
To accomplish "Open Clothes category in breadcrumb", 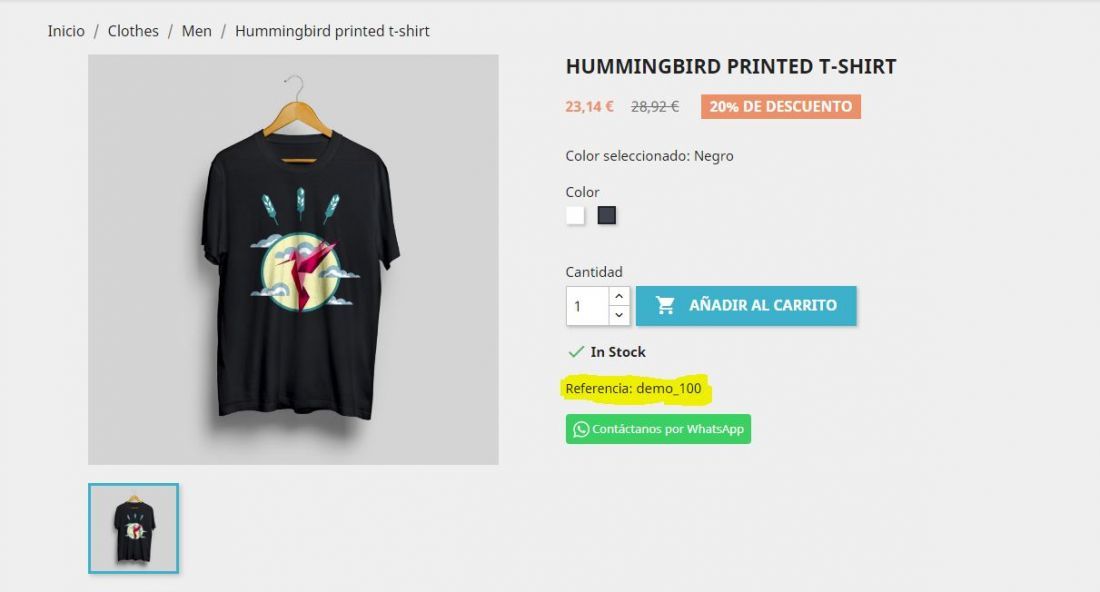I will coord(133,31).
